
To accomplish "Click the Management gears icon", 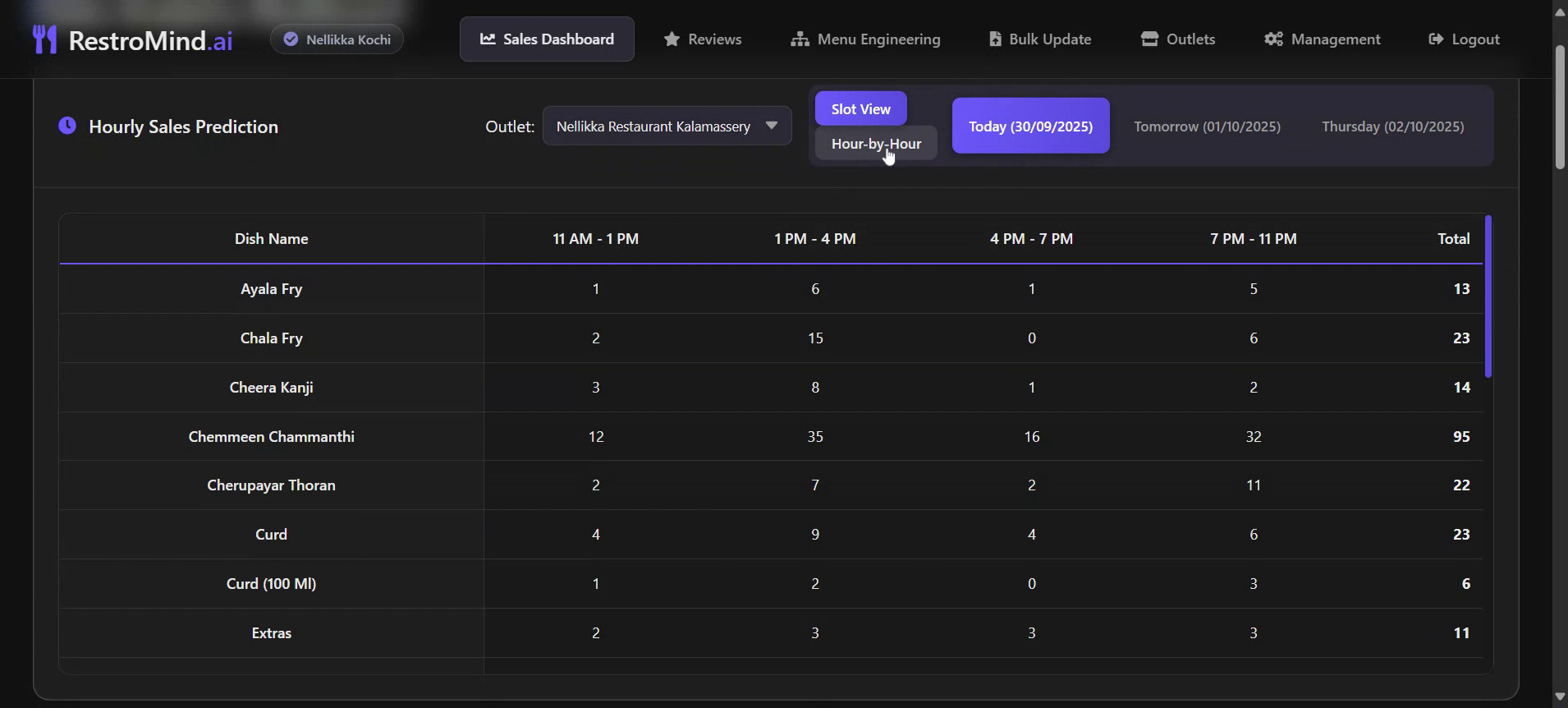I will click(1273, 39).
